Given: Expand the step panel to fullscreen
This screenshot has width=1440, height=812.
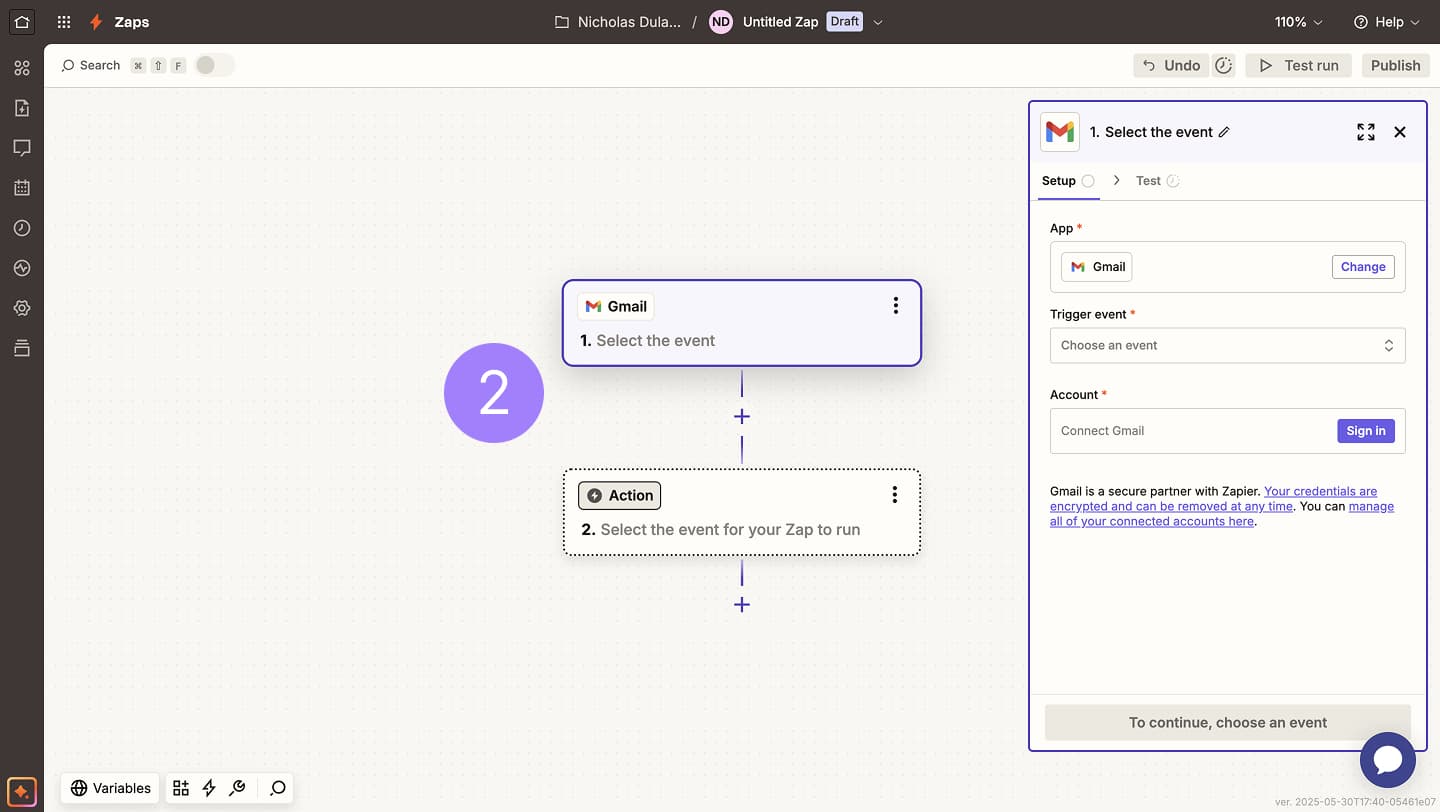Looking at the screenshot, I should [1366, 132].
